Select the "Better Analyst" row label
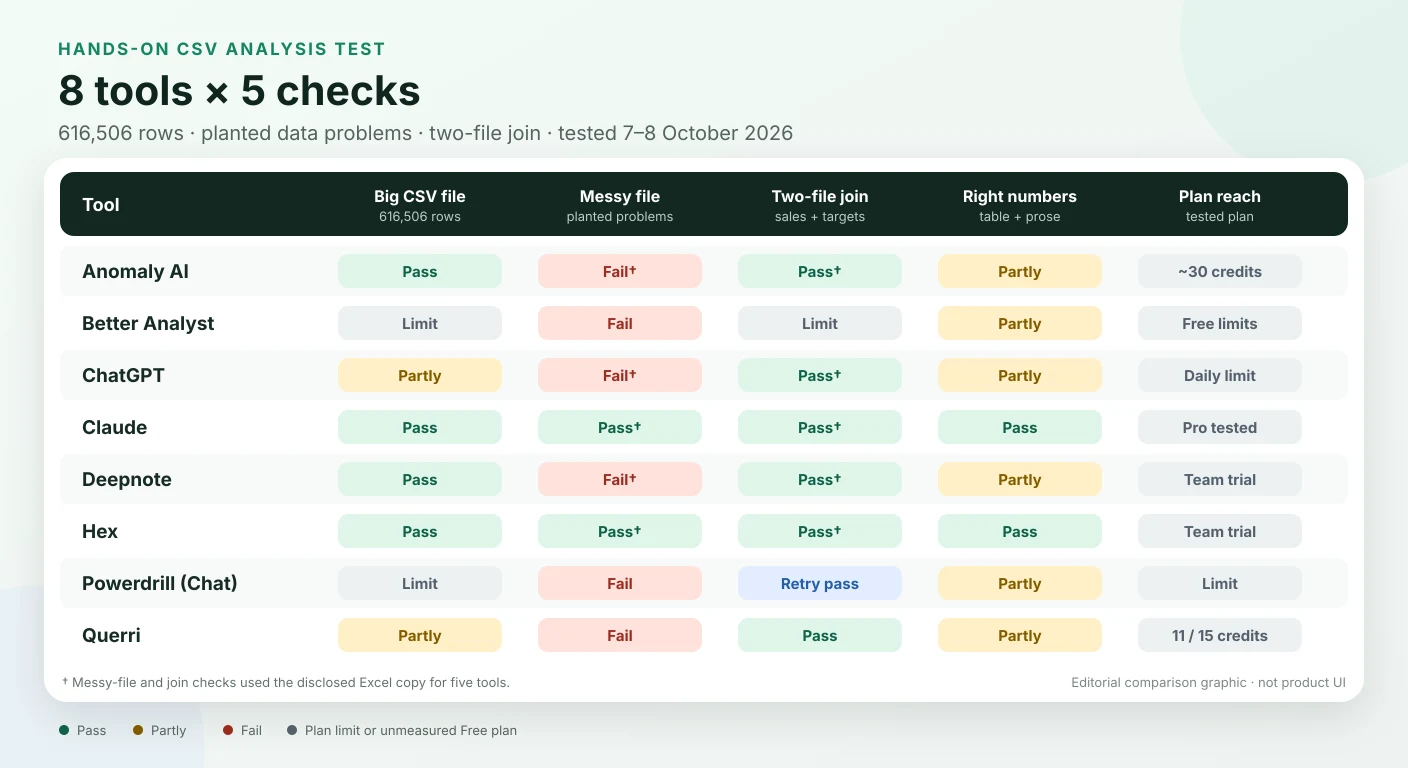The width and height of the screenshot is (1408, 768). point(148,324)
